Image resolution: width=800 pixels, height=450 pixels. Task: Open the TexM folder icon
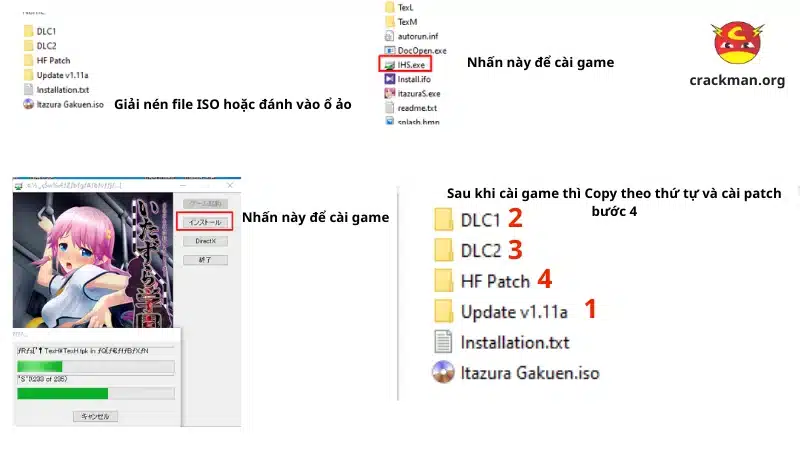[390, 21]
